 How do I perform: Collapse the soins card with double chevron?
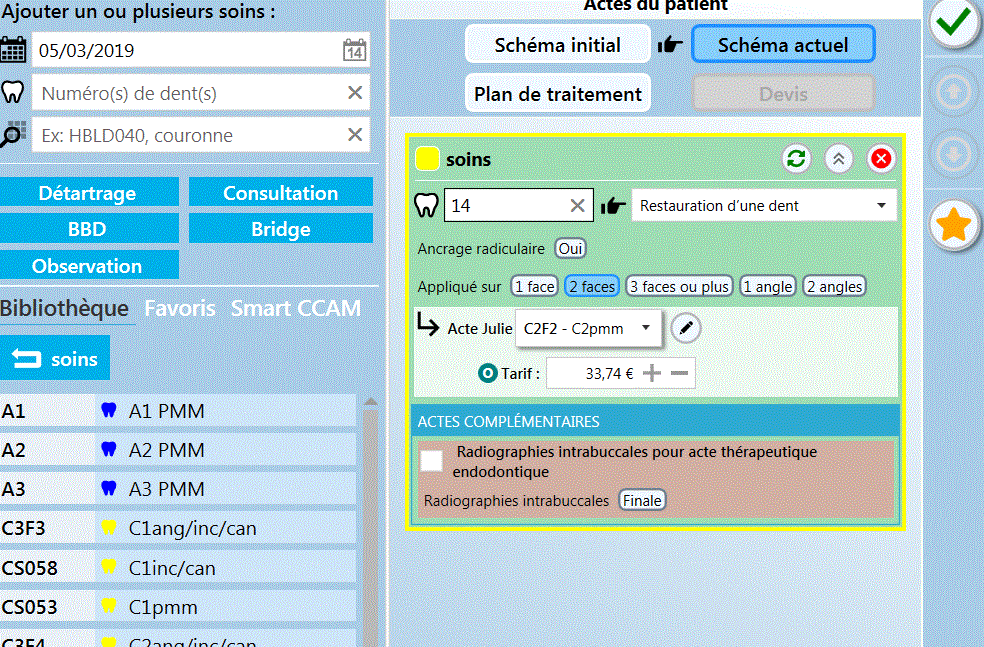839,159
